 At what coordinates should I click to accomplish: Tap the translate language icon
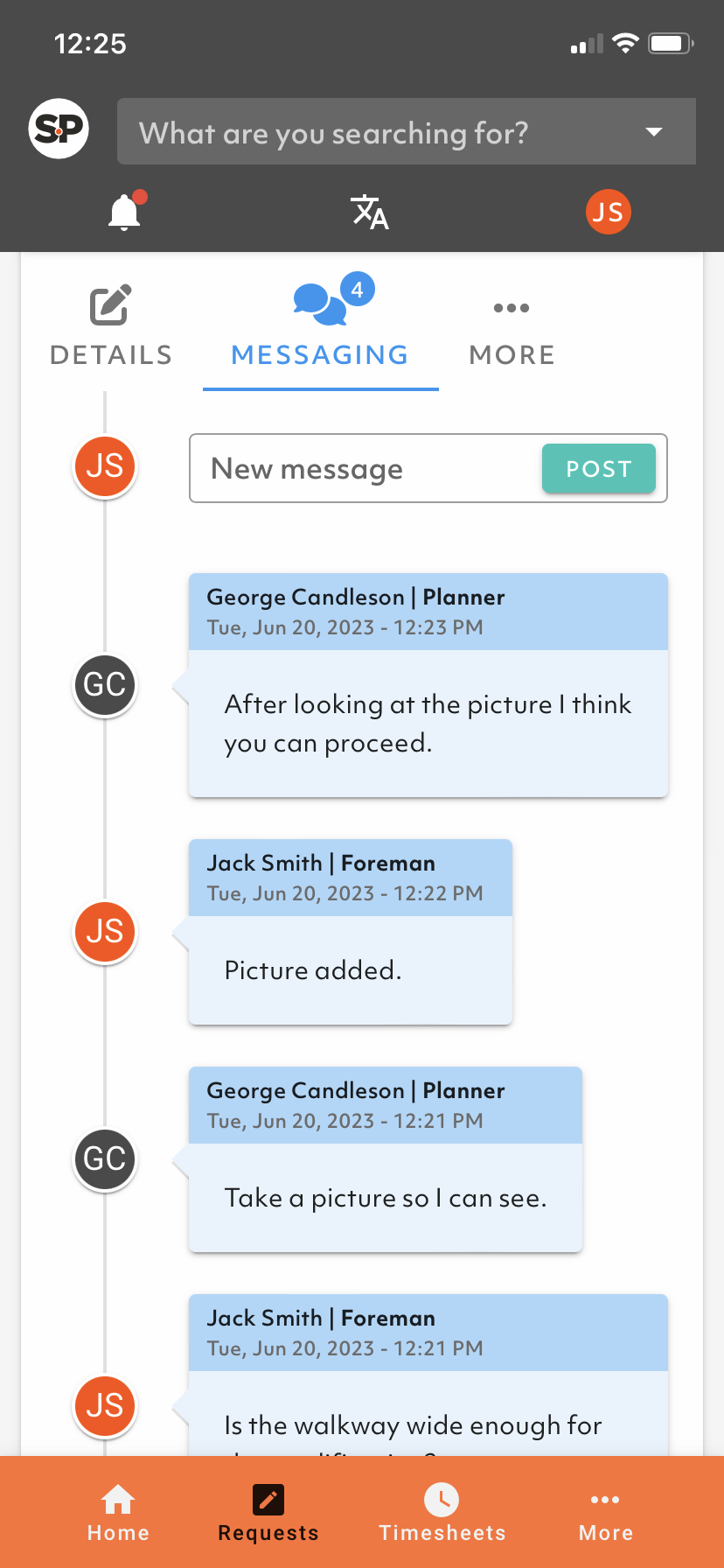[x=369, y=212]
